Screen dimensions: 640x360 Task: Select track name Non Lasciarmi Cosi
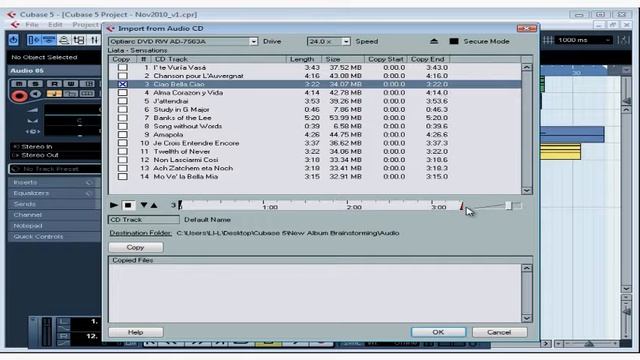[x=185, y=160]
